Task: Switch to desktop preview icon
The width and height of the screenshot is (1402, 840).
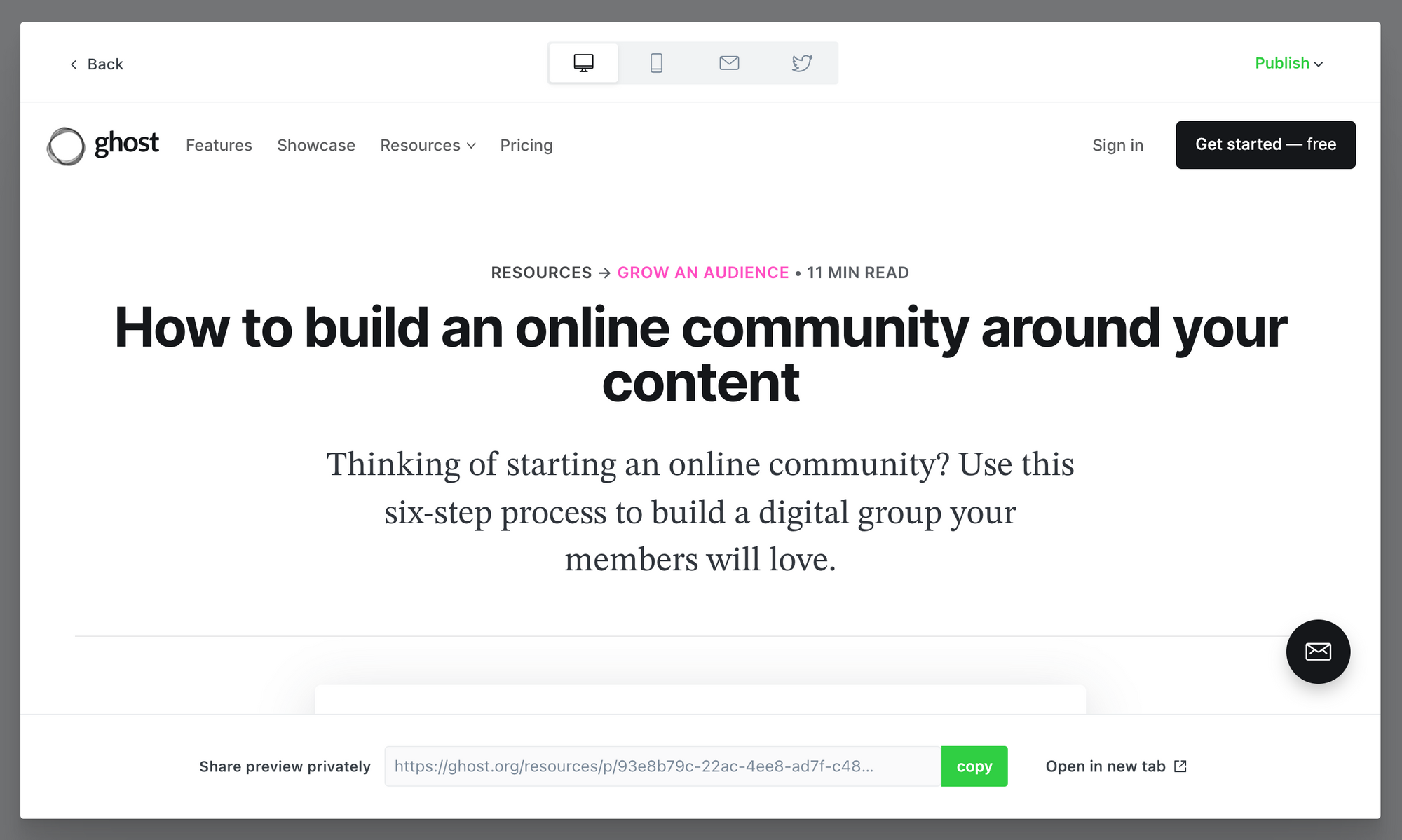Action: 583,63
